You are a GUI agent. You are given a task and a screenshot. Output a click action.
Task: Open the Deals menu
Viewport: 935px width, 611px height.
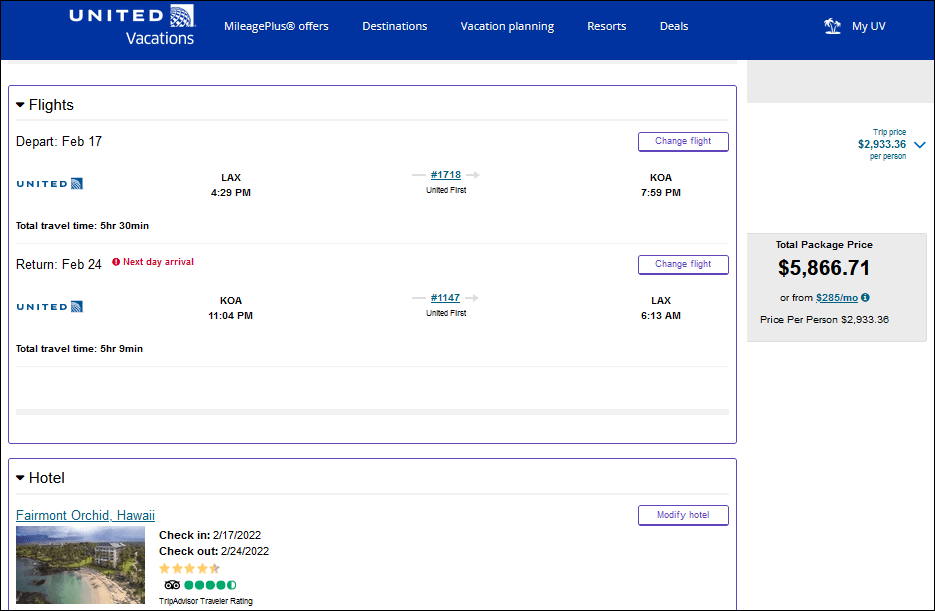674,26
